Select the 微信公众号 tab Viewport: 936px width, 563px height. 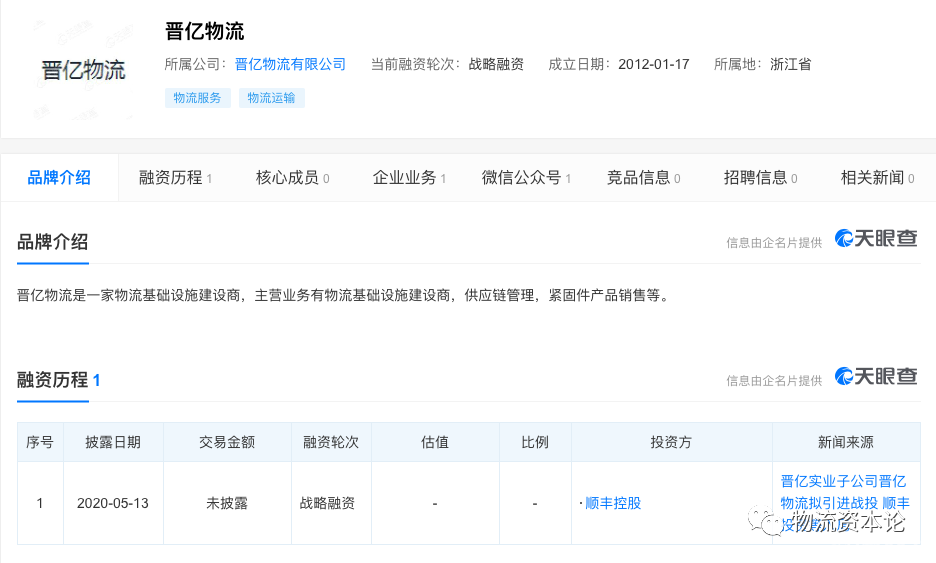point(526,177)
